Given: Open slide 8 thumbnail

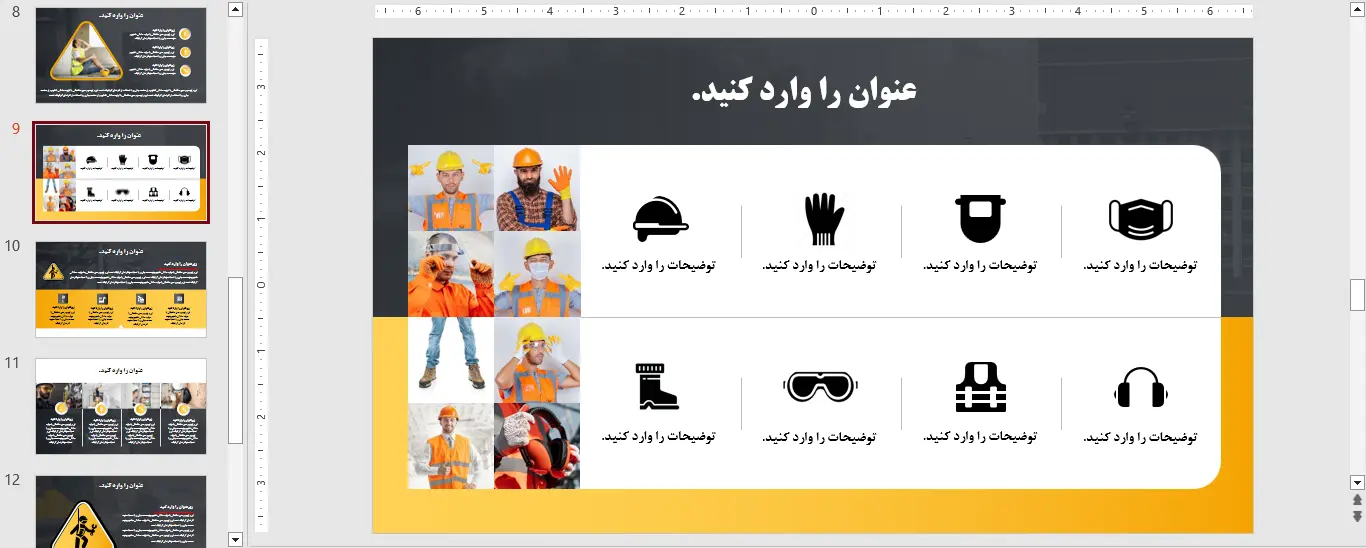Looking at the screenshot, I should [x=121, y=56].
